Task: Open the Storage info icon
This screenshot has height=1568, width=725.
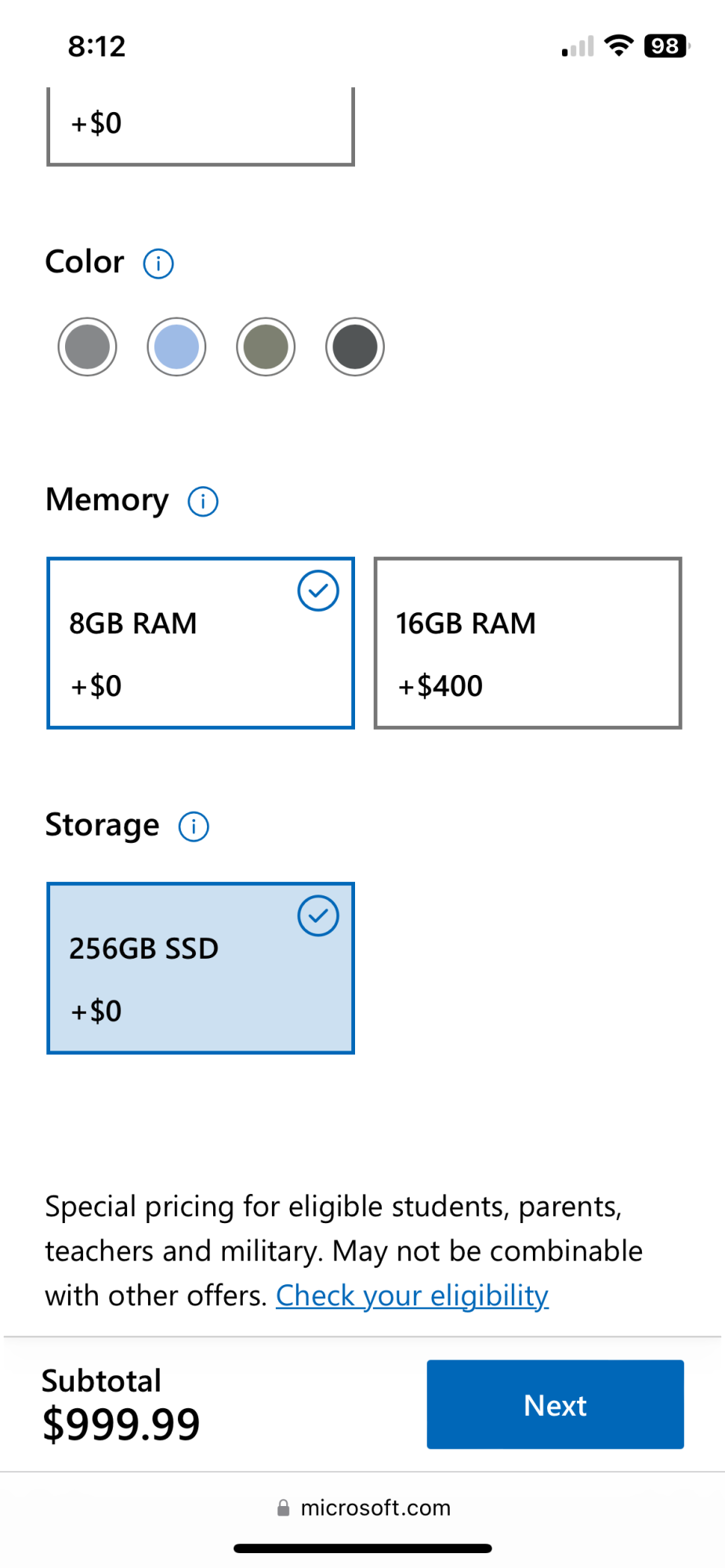Action: click(194, 826)
